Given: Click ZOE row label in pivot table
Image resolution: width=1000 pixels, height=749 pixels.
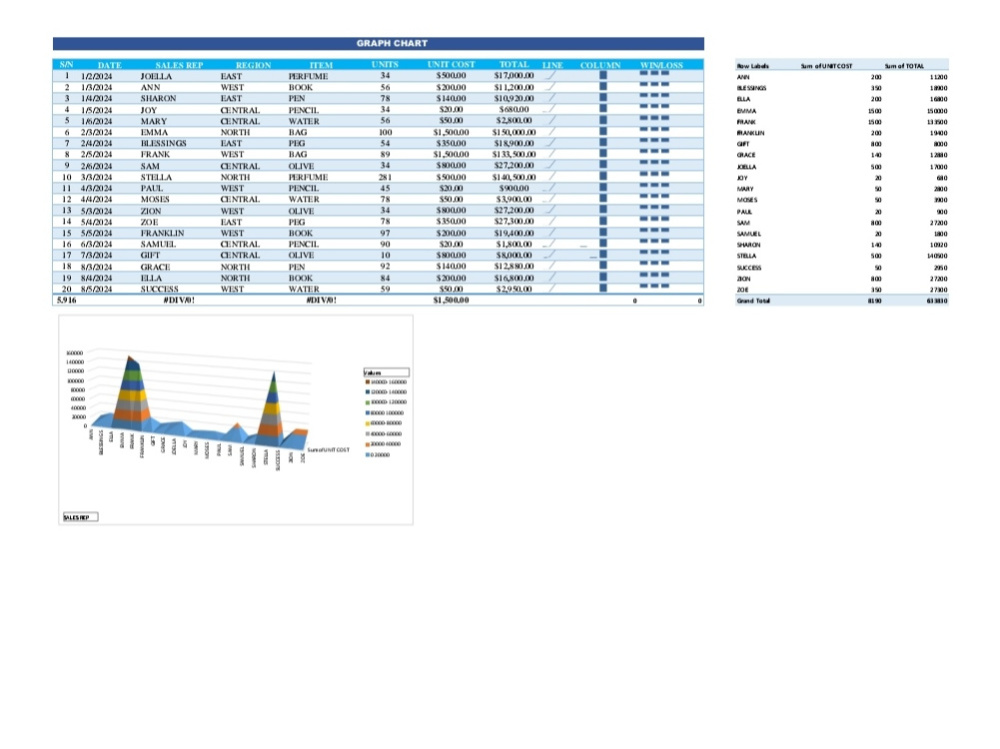Looking at the screenshot, I should tap(742, 290).
